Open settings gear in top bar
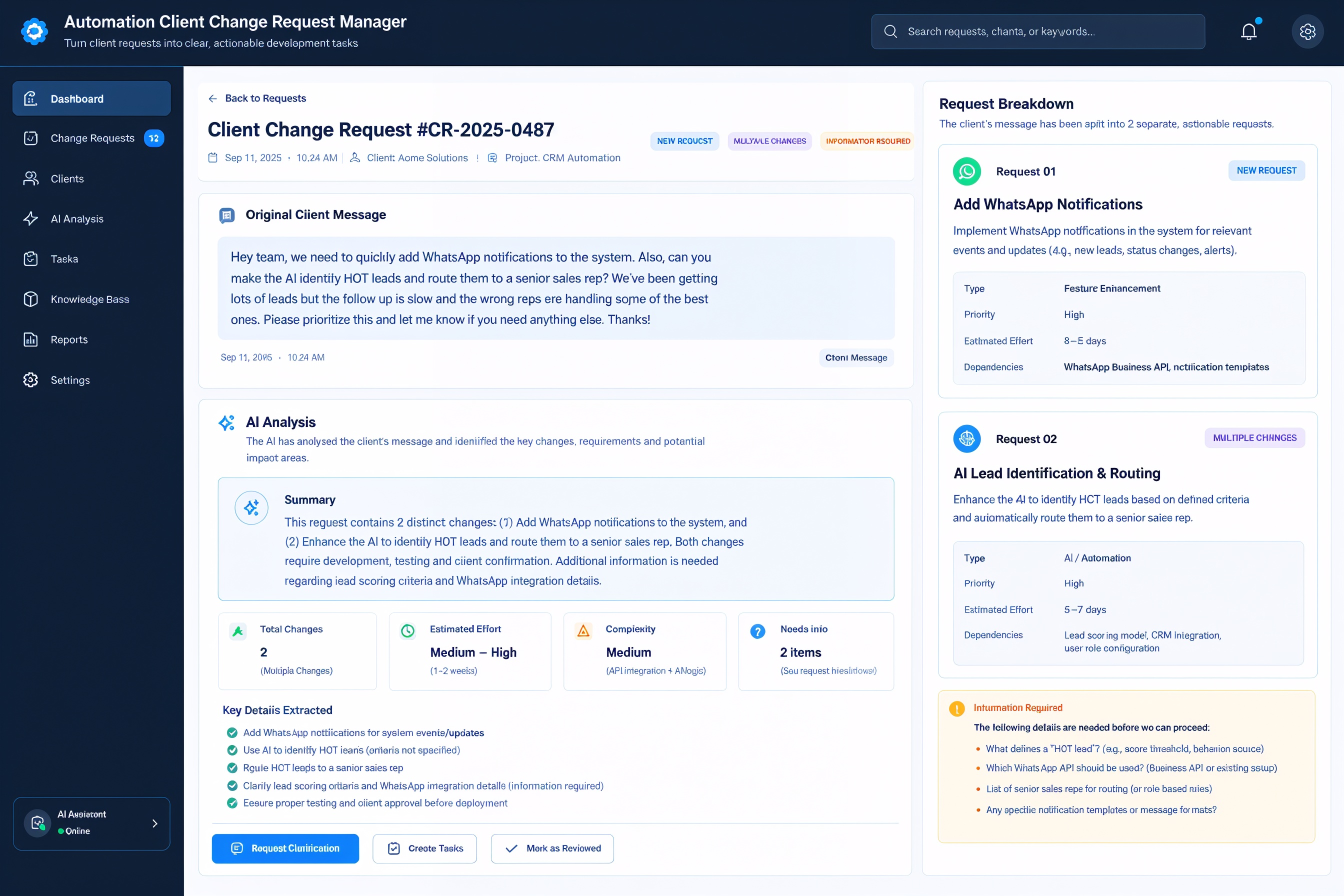1344x896 pixels. [1307, 31]
